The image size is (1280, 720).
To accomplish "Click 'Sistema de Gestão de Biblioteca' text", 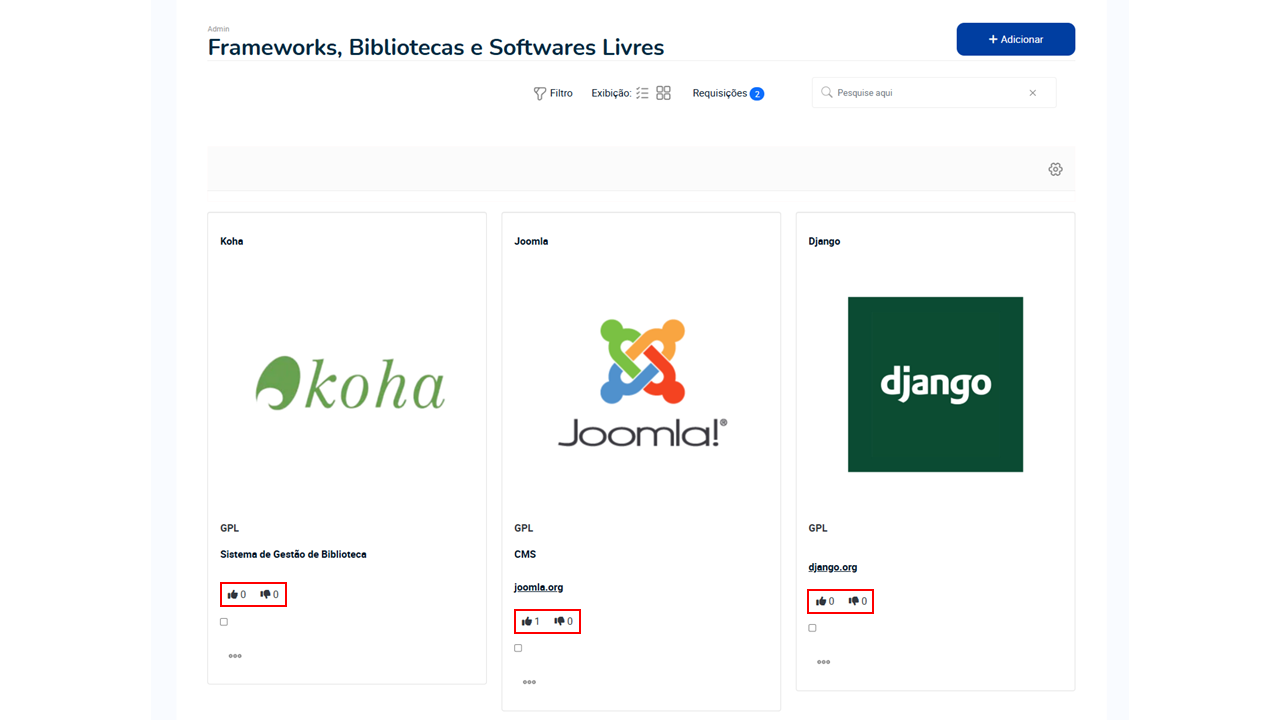I will coord(293,554).
